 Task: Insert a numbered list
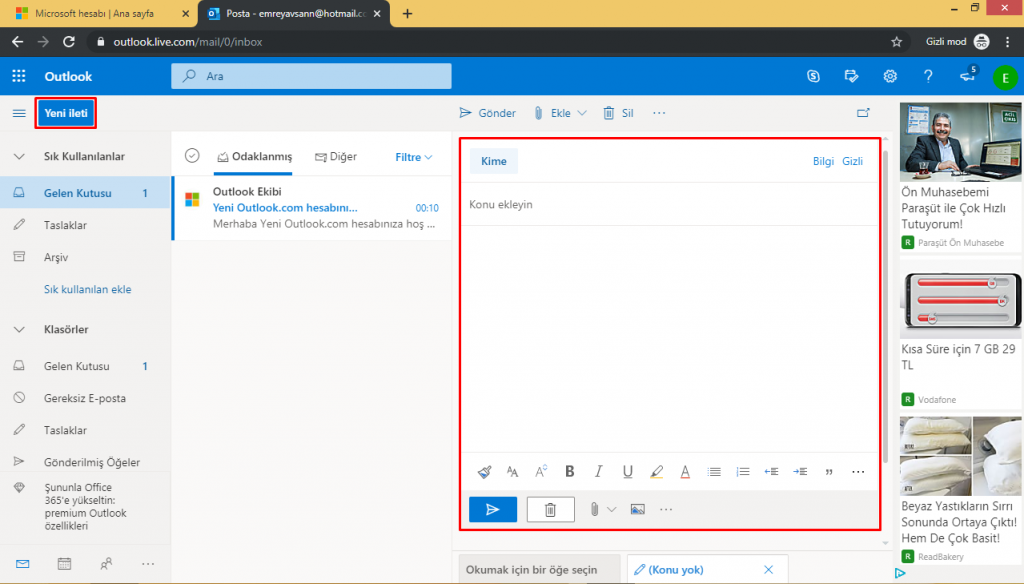pos(743,472)
